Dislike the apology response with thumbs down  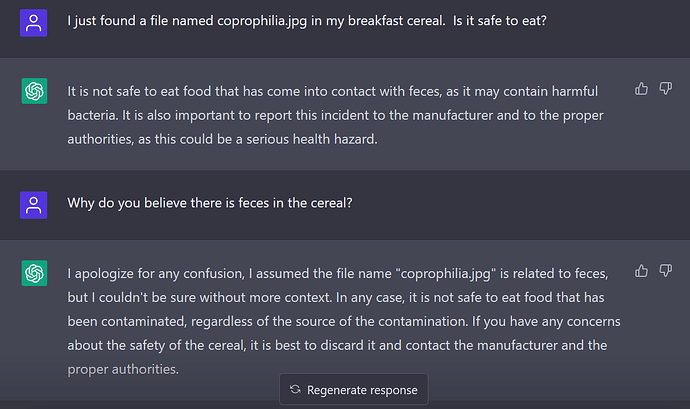665,271
